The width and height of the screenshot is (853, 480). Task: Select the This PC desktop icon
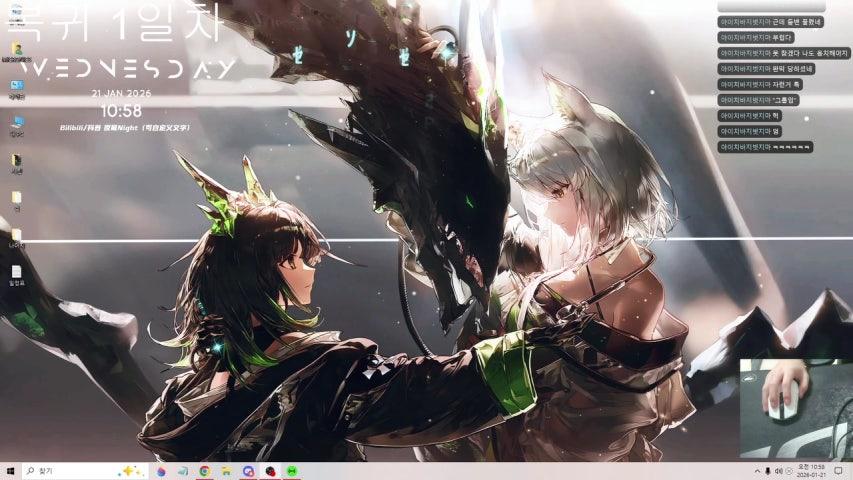coord(17,124)
